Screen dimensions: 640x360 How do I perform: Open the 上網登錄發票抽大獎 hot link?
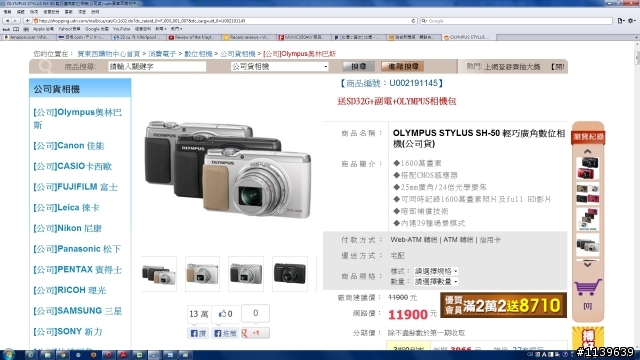click(512, 67)
